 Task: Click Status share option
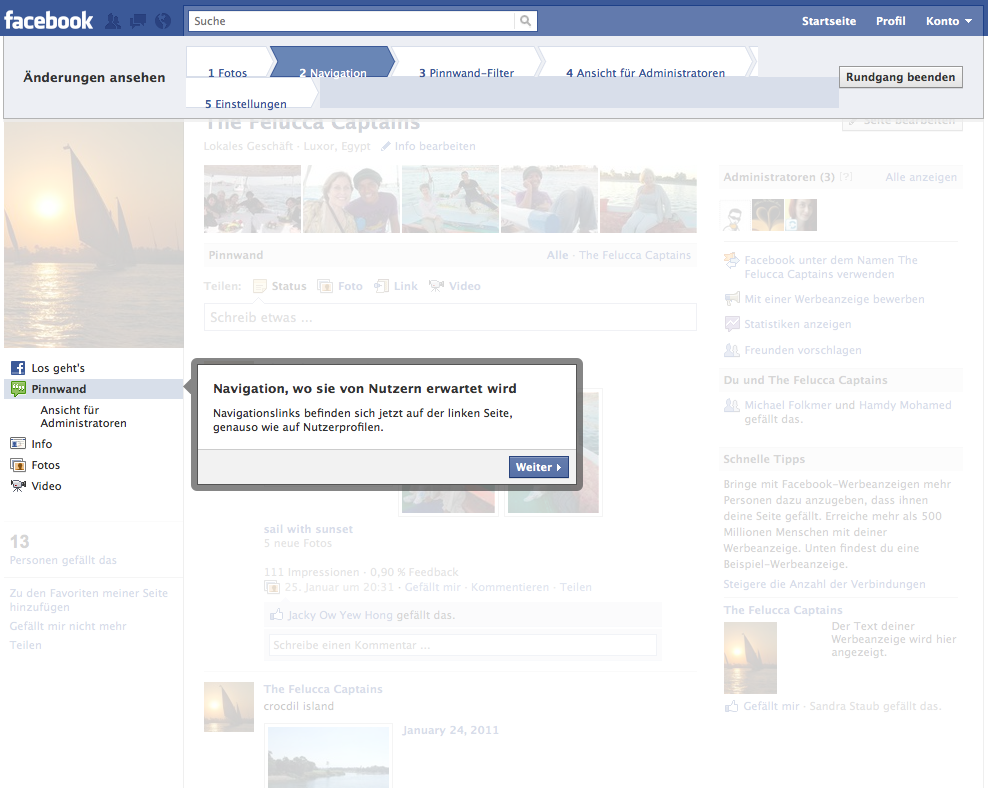(x=280, y=286)
